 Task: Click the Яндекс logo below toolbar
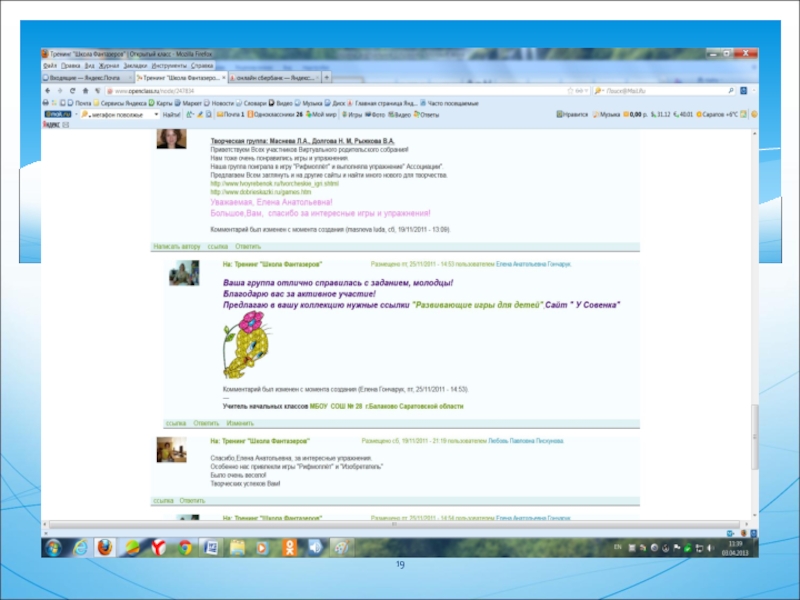click(51, 125)
